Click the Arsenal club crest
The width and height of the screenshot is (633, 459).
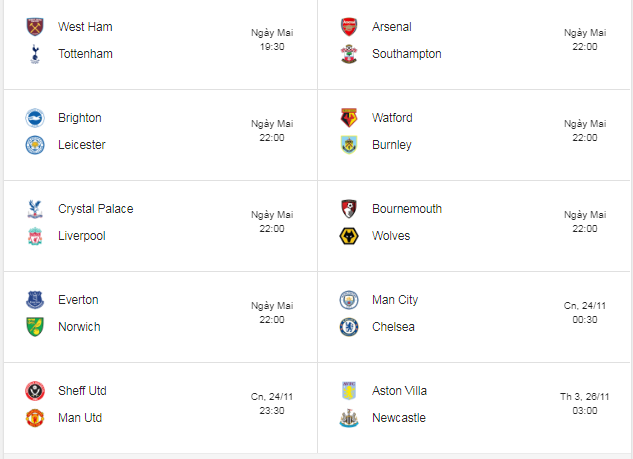(x=349, y=27)
